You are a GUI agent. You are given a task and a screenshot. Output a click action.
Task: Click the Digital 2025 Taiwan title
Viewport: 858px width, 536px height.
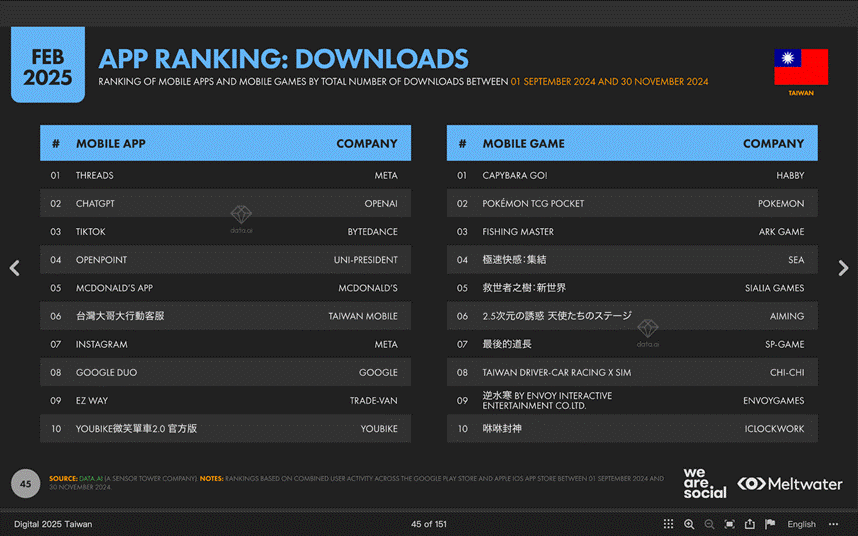tap(53, 524)
